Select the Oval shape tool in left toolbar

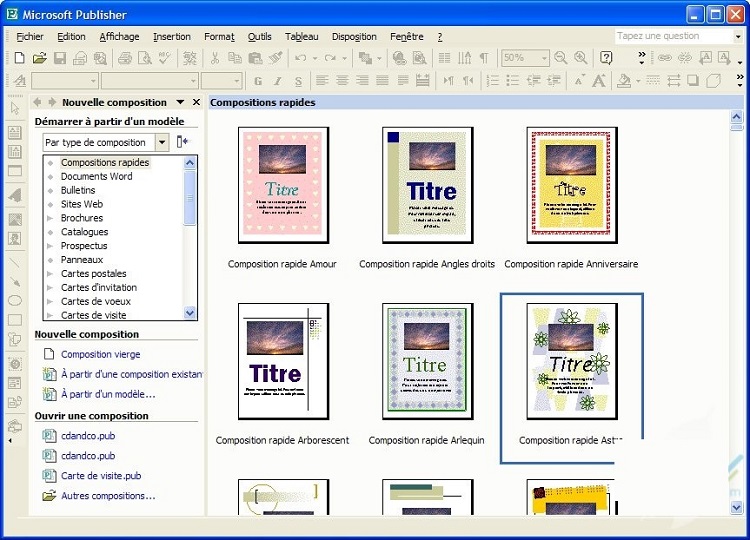pos(15,300)
